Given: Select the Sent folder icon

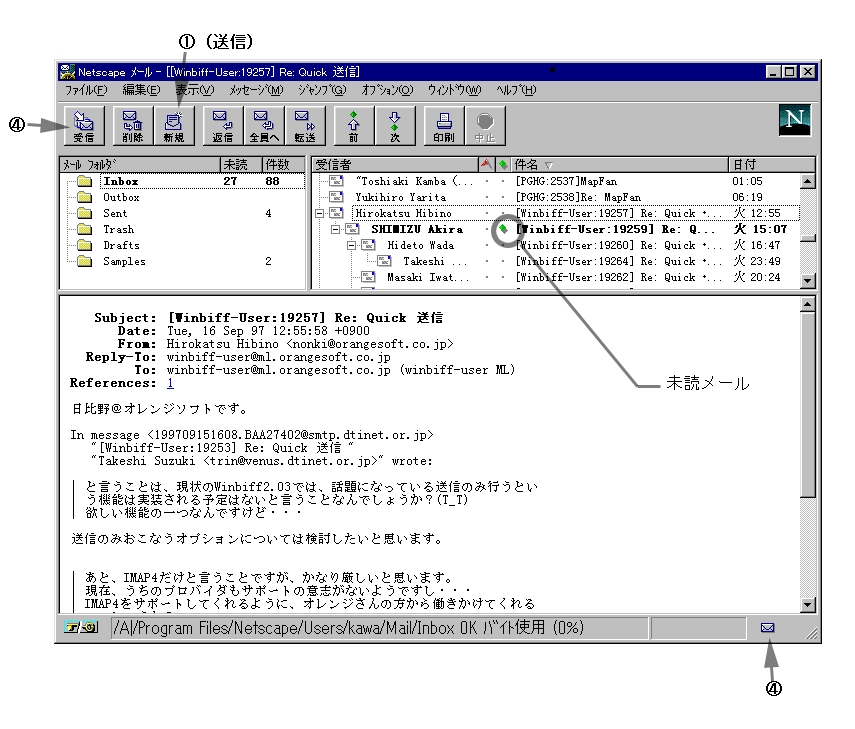Looking at the screenshot, I should [85, 213].
